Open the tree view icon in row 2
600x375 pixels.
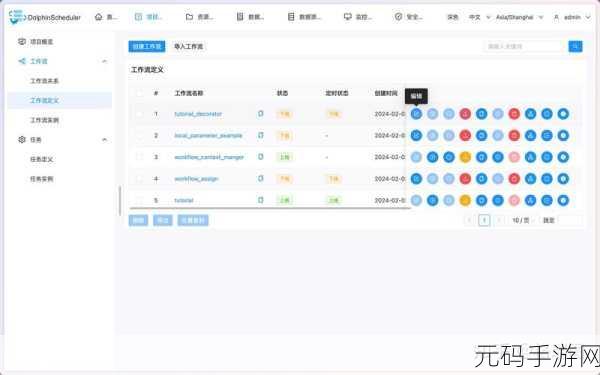(530, 135)
